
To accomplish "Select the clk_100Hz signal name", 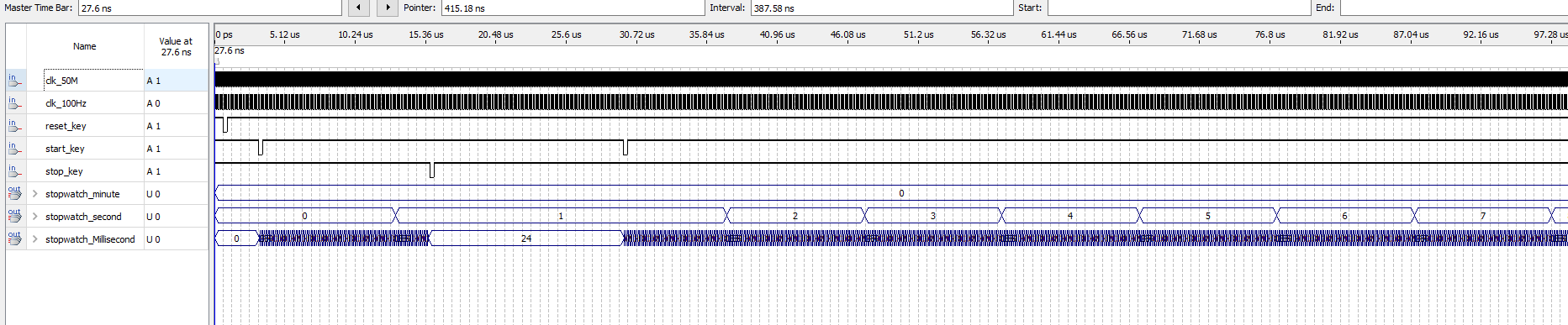I will [66, 103].
